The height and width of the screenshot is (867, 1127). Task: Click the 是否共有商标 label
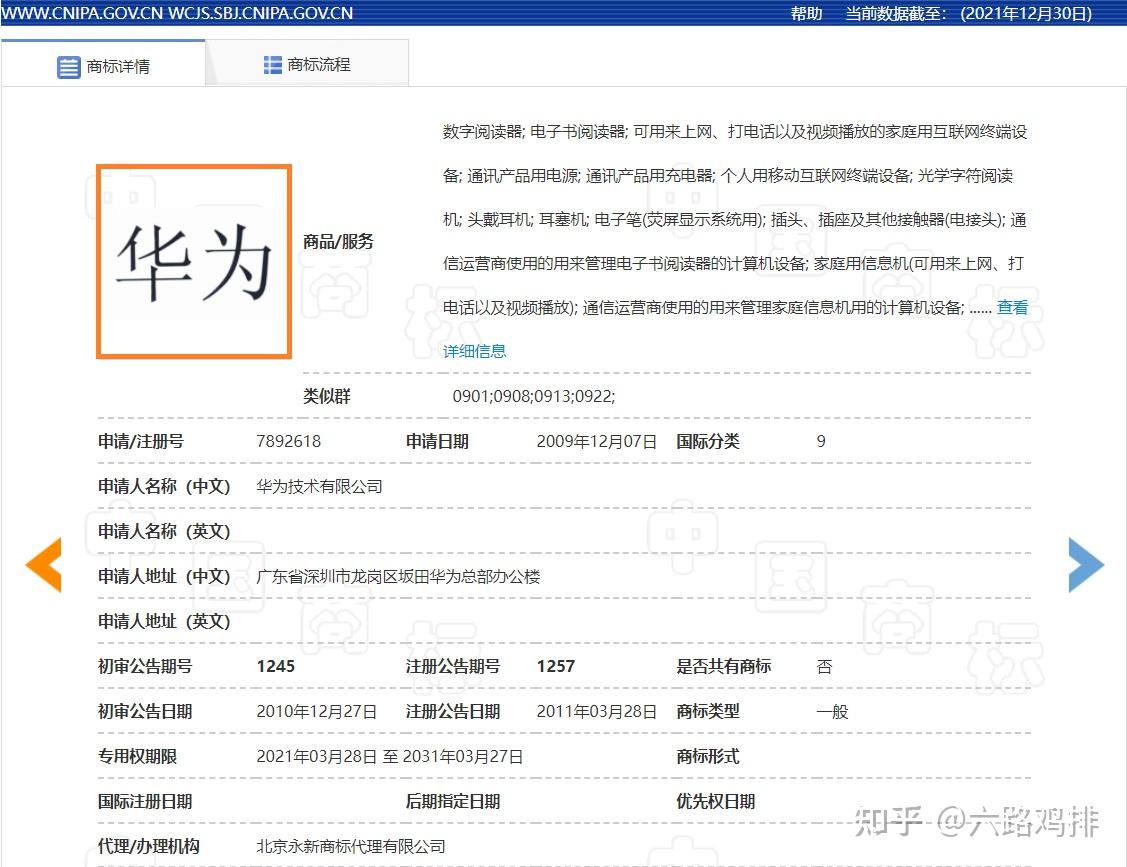[723, 666]
